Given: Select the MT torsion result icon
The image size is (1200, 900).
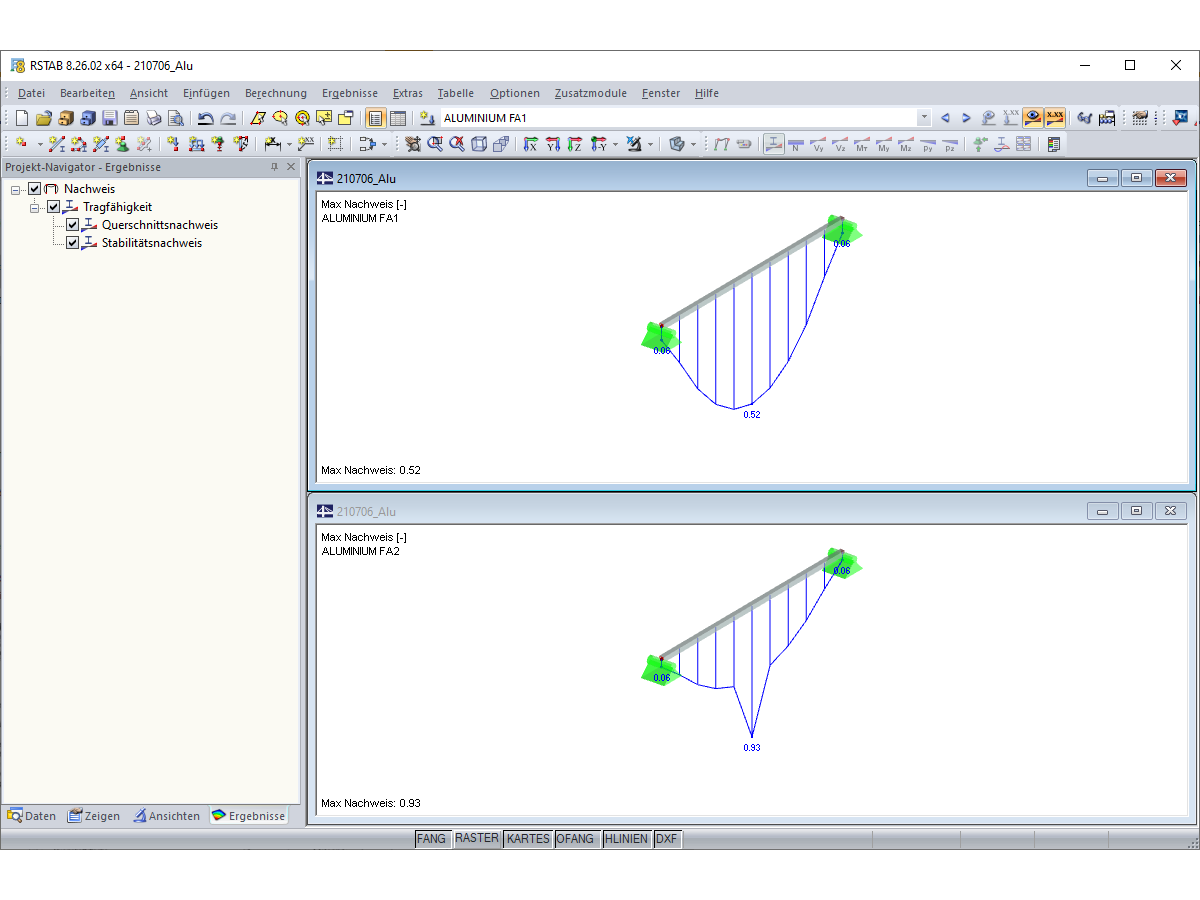Looking at the screenshot, I should 862,144.
